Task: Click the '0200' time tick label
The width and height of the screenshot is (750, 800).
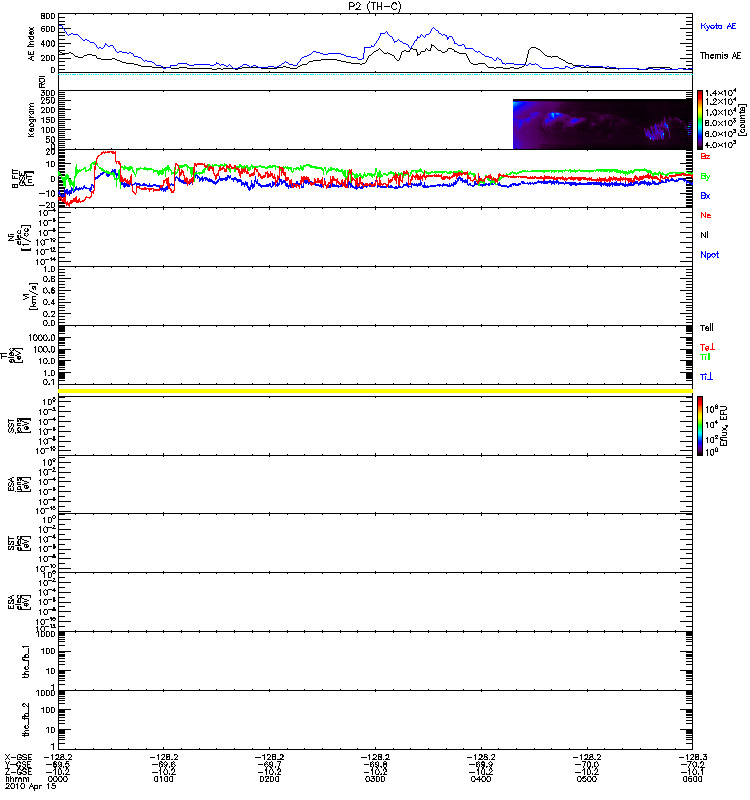Action: (269, 779)
